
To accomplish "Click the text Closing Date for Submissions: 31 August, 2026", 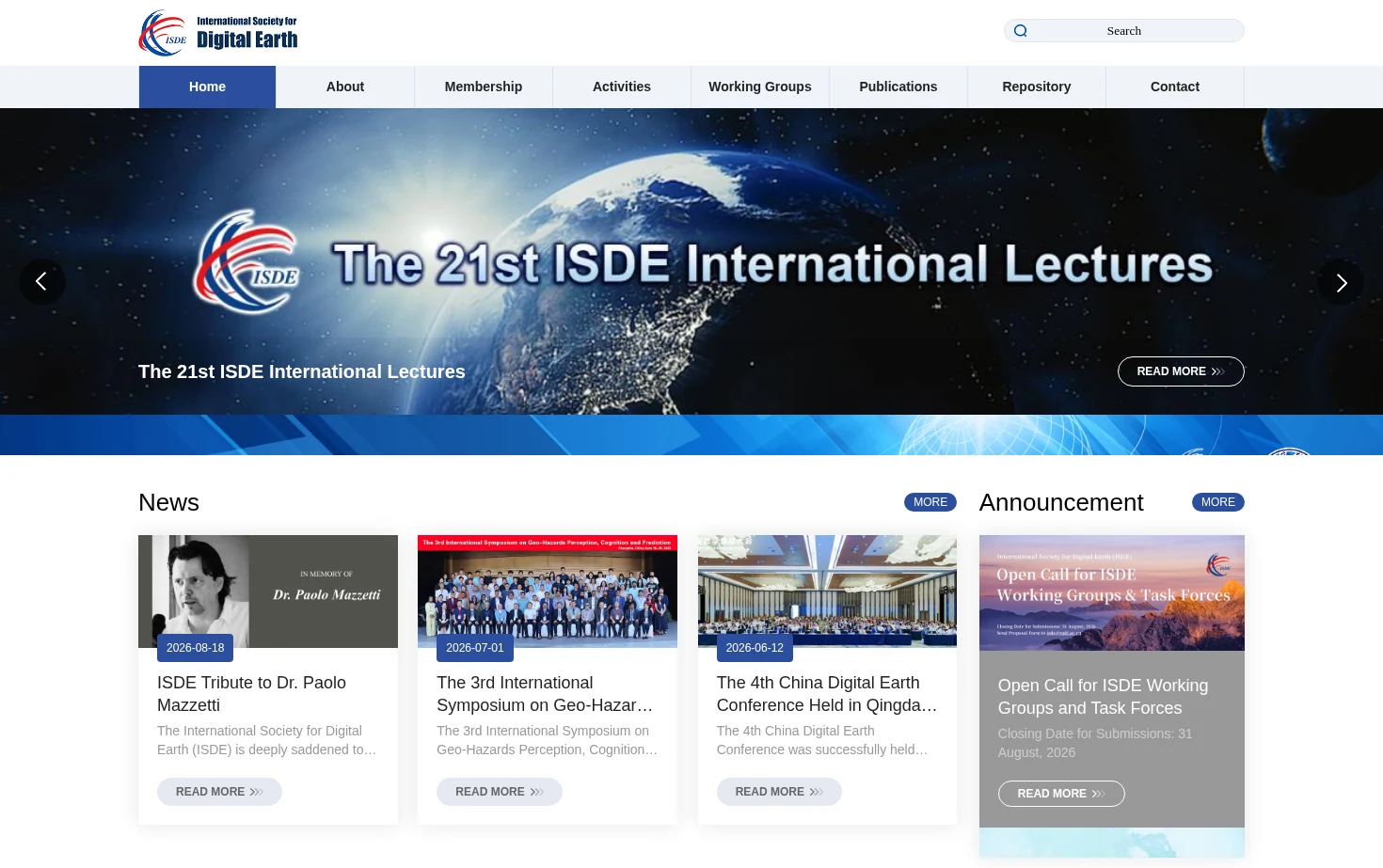I will tap(1095, 743).
